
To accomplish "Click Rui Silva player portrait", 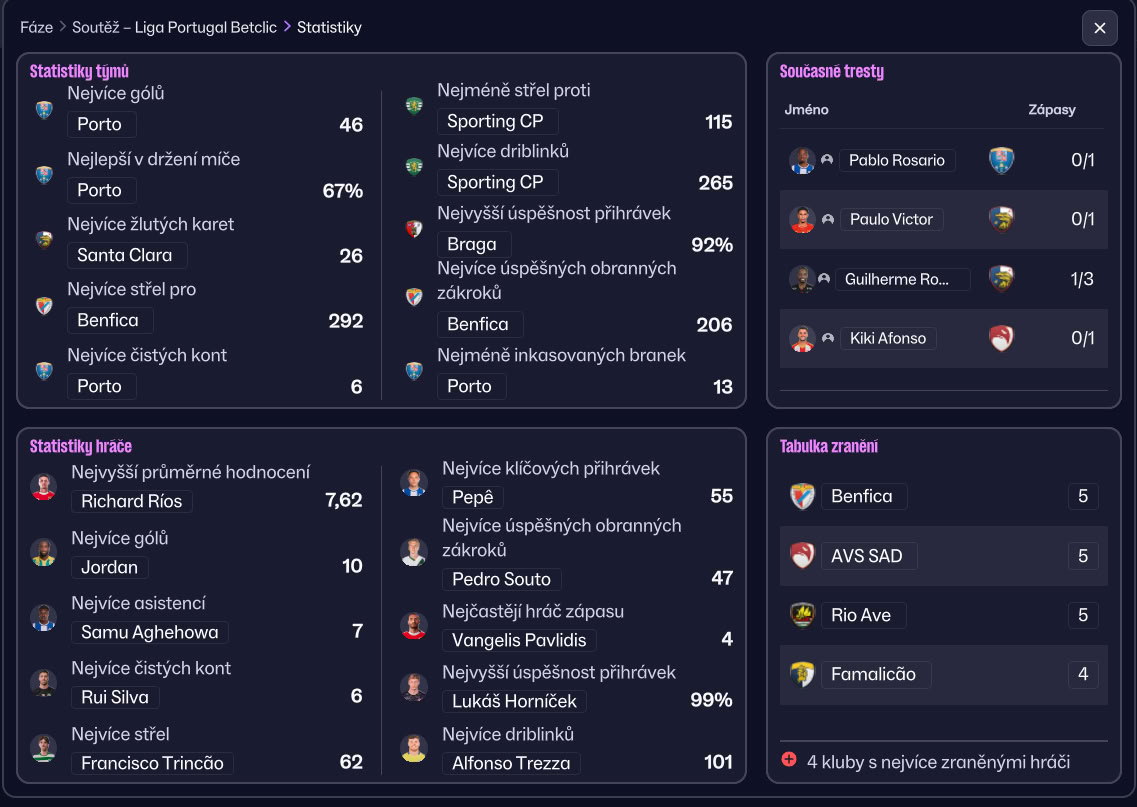I will point(44,682).
